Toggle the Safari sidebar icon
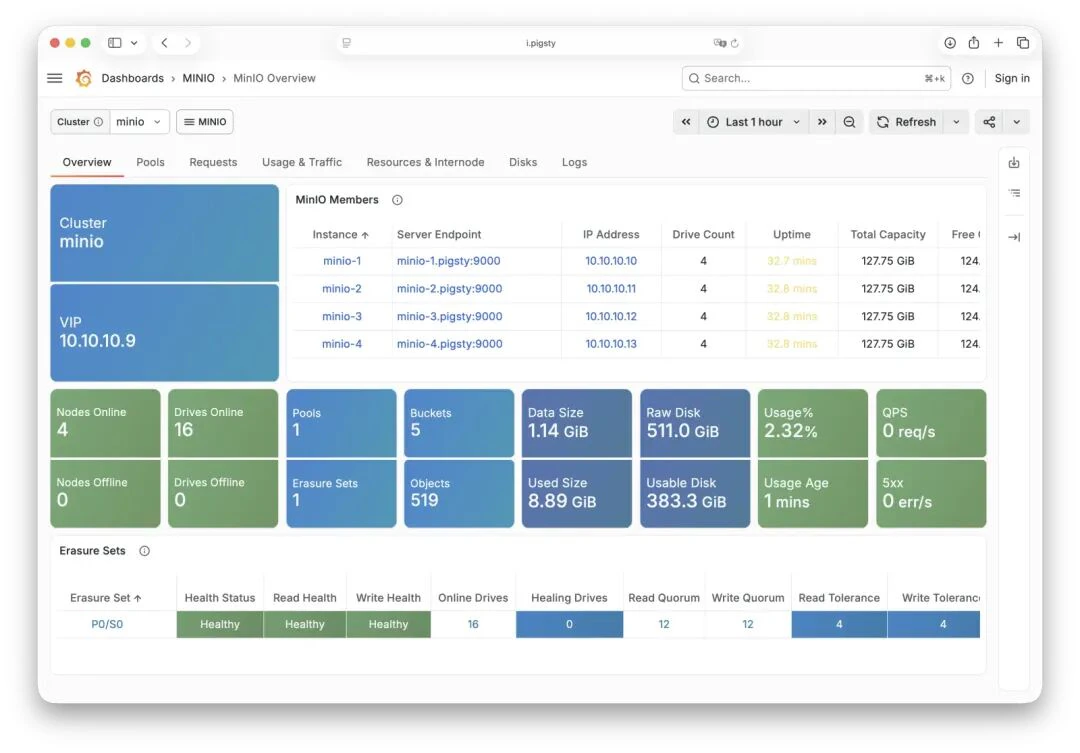Image resolution: width=1080 pixels, height=753 pixels. pyautogui.click(x=115, y=43)
